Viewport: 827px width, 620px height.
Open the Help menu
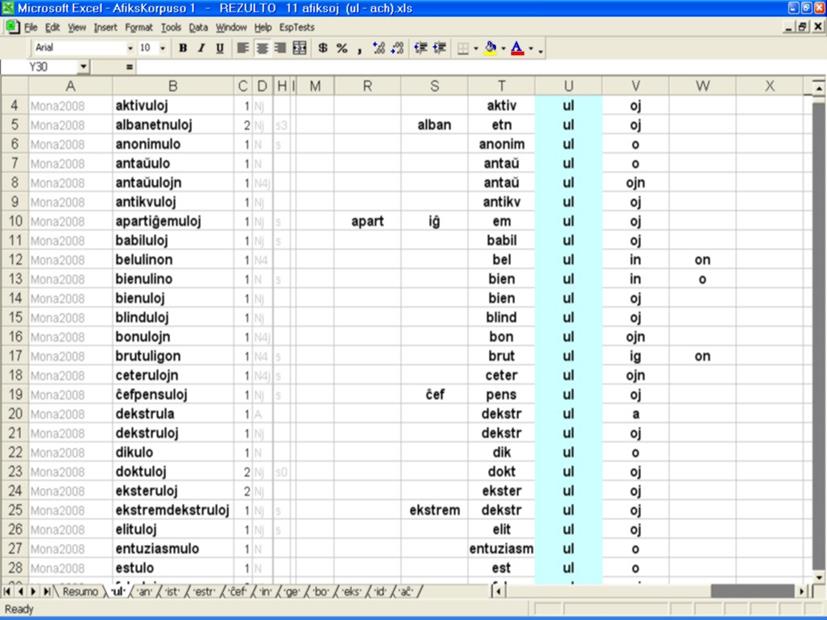click(x=263, y=27)
